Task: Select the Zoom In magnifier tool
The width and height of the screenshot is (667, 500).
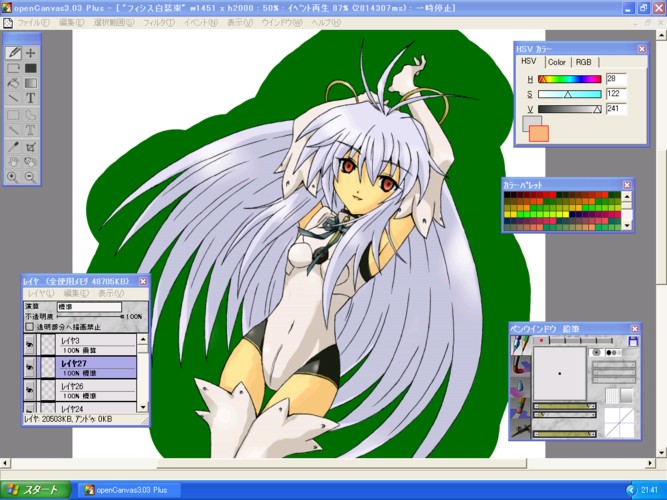Action: pos(14,177)
